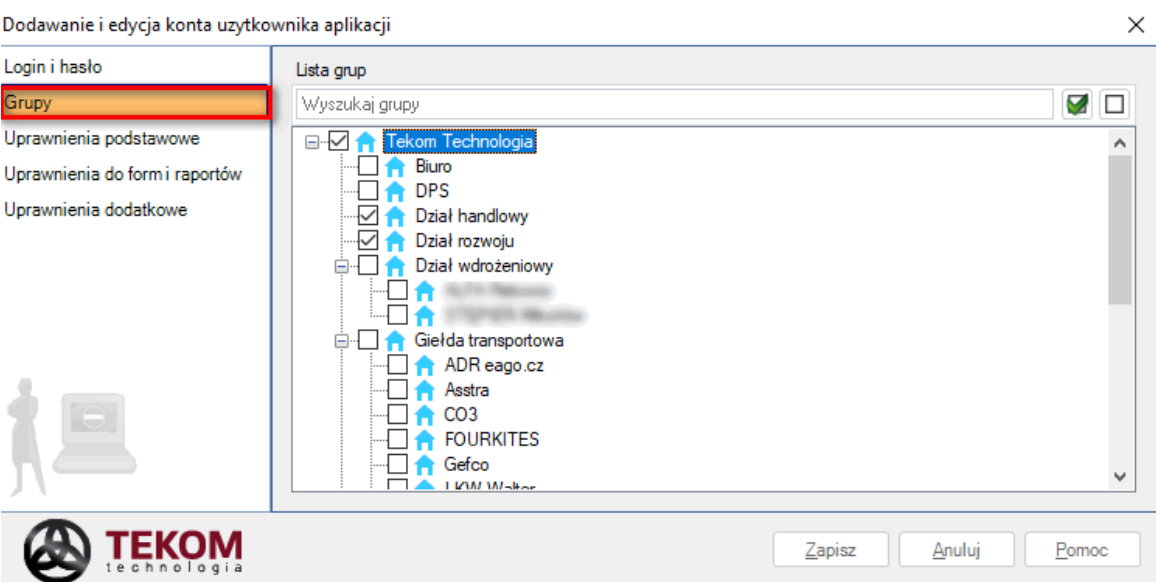Tick the DPS group checkbox
This screenshot has width=1162, height=582.
pos(368,191)
